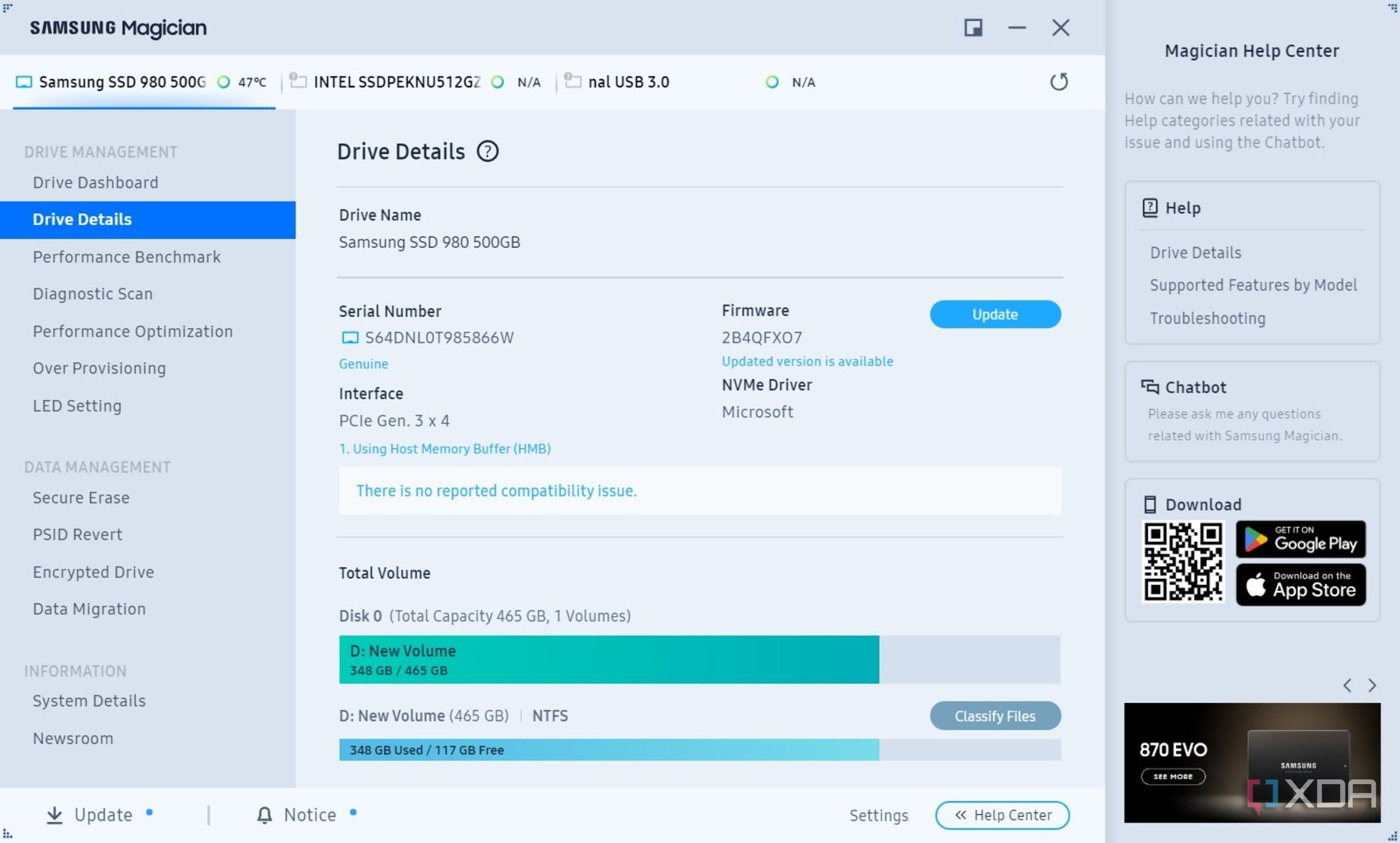This screenshot has width=1400, height=843.
Task: Click the download arrow icon beside Update
Action: click(x=55, y=815)
